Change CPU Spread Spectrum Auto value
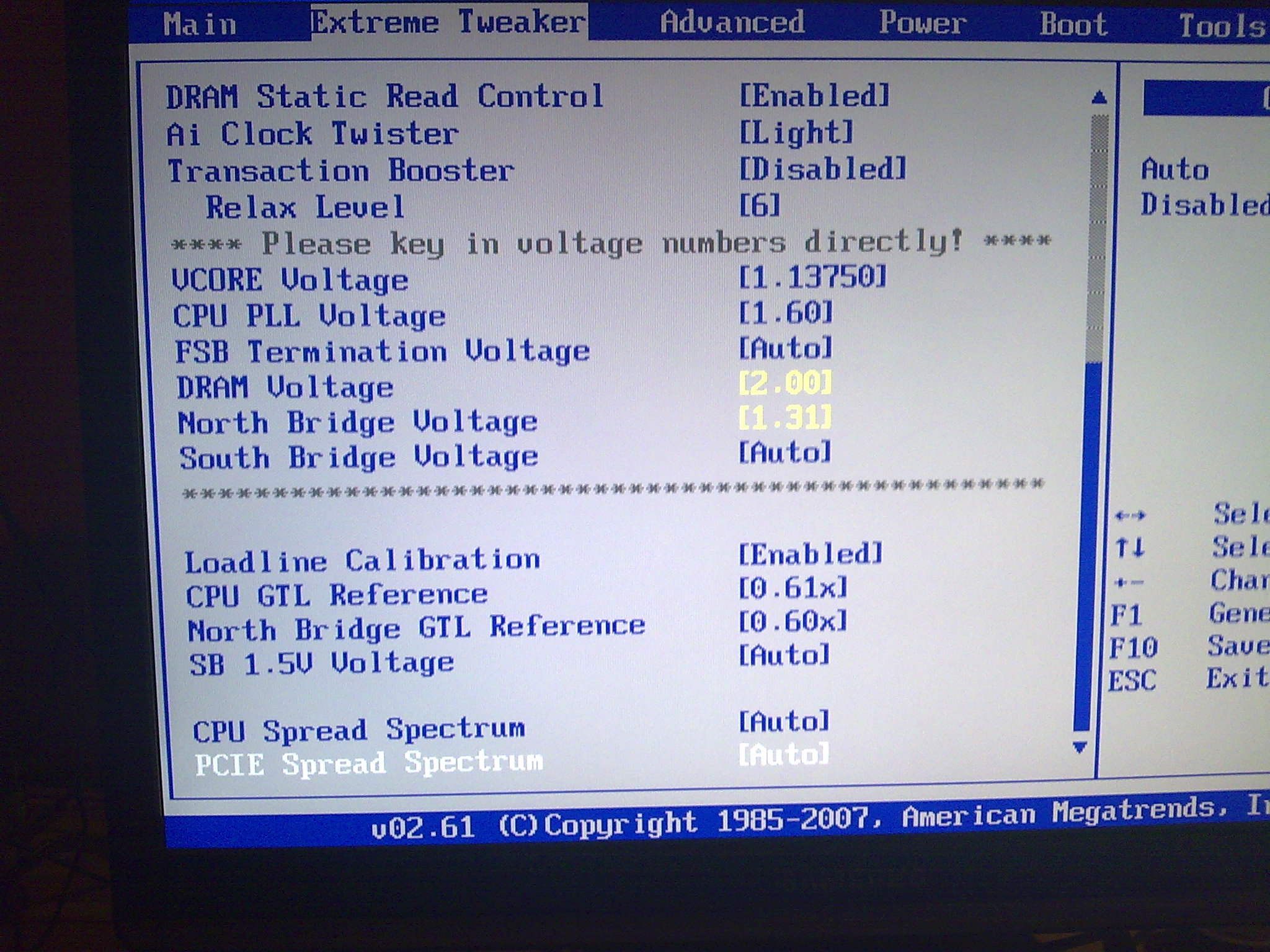The image size is (1270, 952). point(784,721)
